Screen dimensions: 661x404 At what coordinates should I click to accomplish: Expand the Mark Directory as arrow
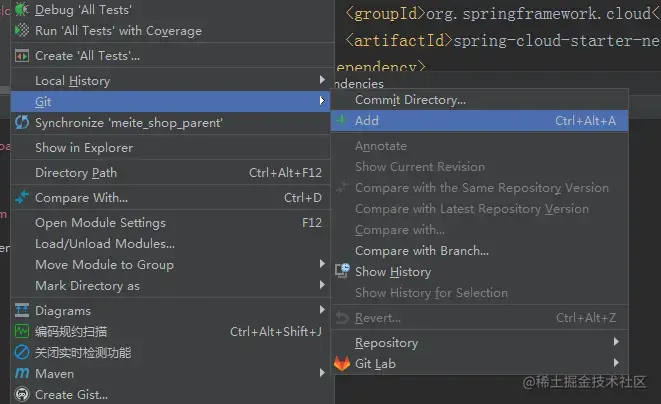coord(322,285)
